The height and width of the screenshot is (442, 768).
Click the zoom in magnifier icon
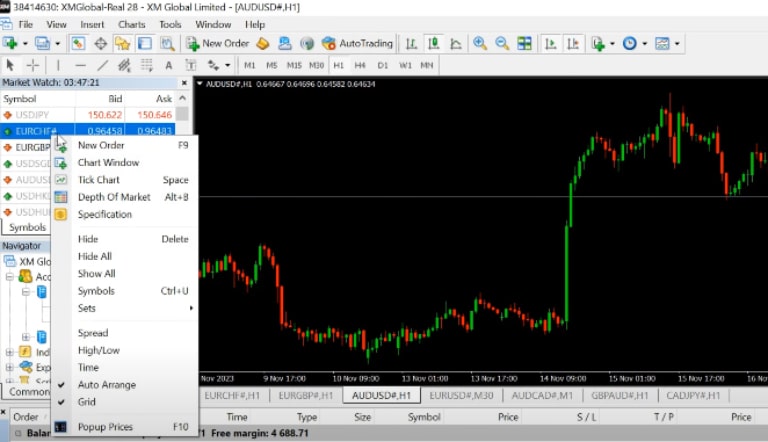coord(480,44)
